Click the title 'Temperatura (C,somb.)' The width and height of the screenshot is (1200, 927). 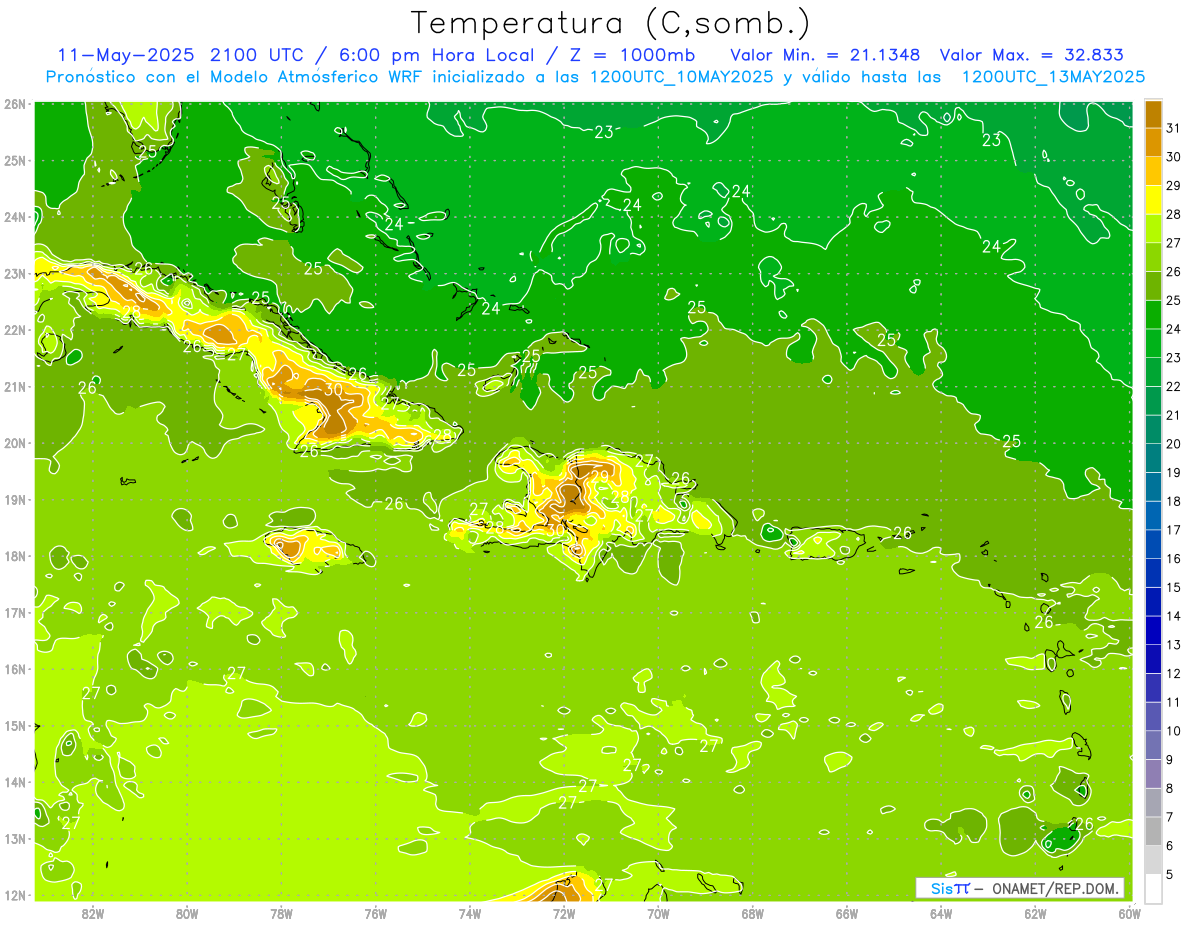pyautogui.click(x=610, y=24)
